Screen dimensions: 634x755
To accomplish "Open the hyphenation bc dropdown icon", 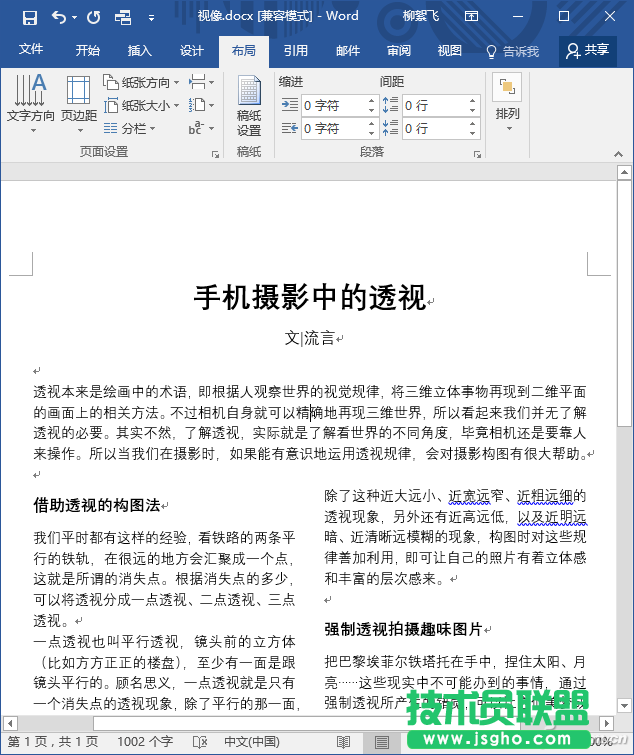I will point(201,128).
